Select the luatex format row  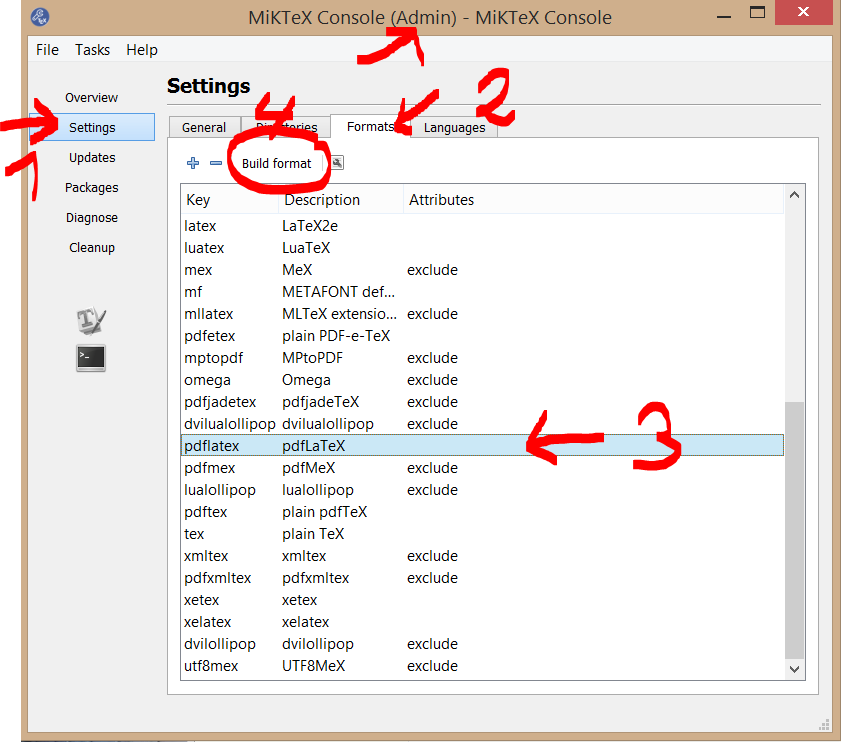pos(482,248)
